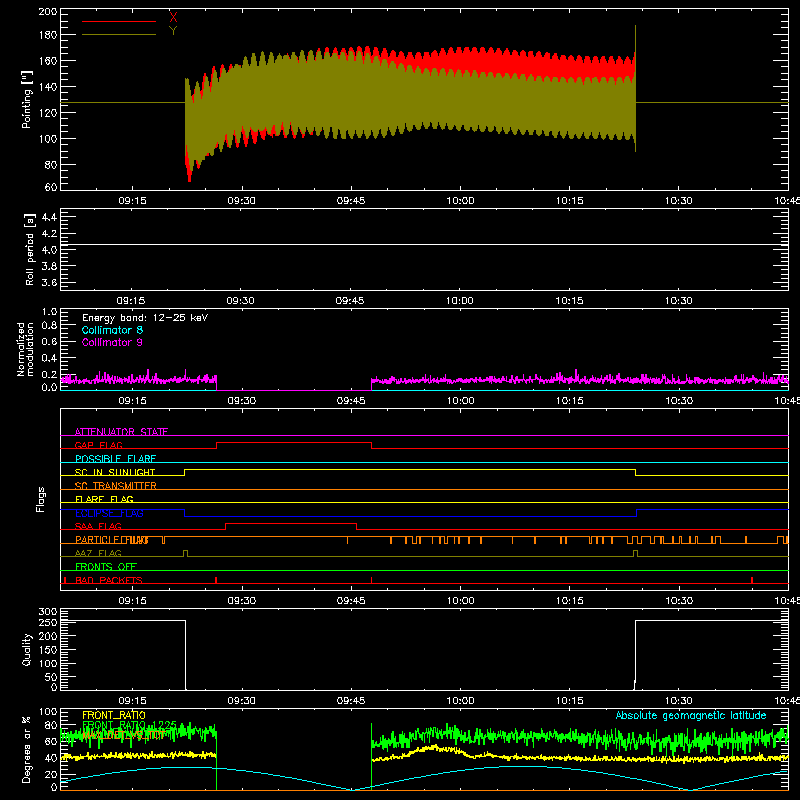Image resolution: width=800 pixels, height=800 pixels.
Task: Select the Quality axis title
Action: [x=27, y=649]
